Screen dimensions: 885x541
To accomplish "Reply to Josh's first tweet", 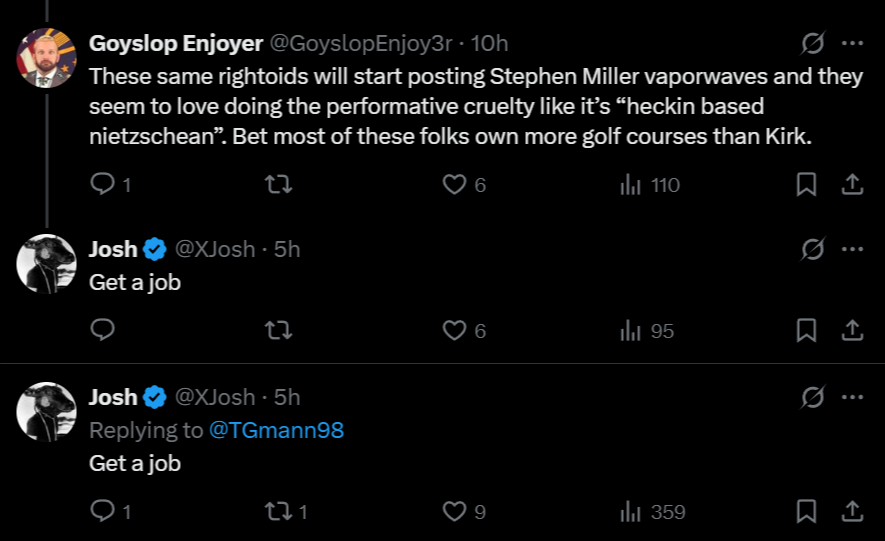I will [103, 331].
